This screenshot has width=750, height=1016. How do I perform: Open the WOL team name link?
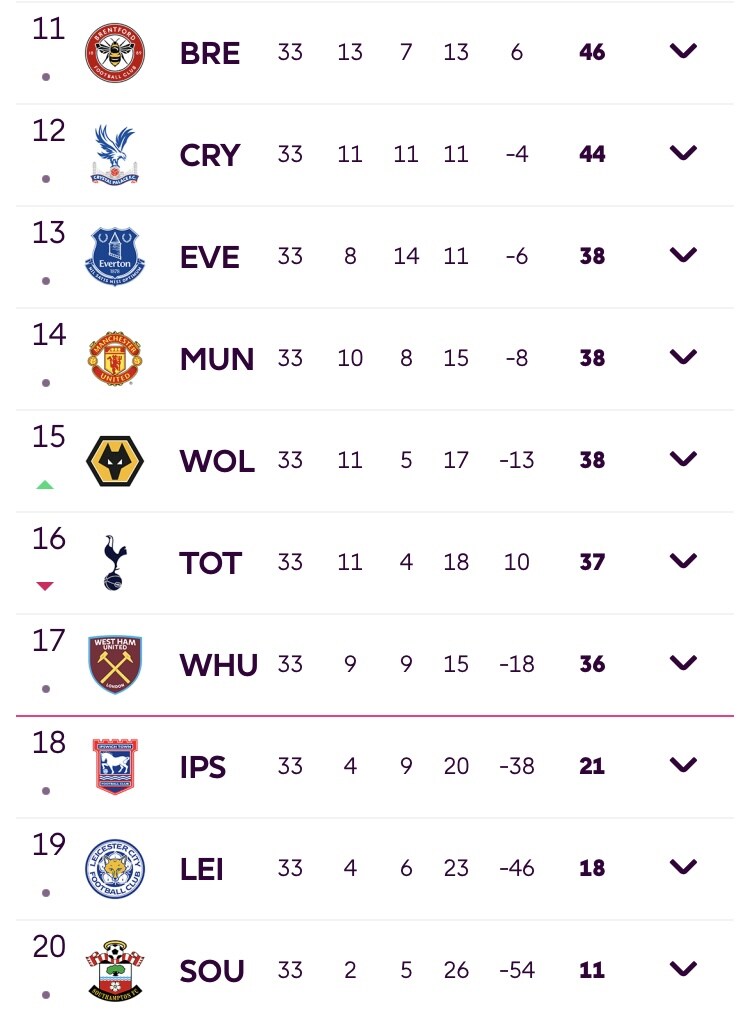click(217, 461)
